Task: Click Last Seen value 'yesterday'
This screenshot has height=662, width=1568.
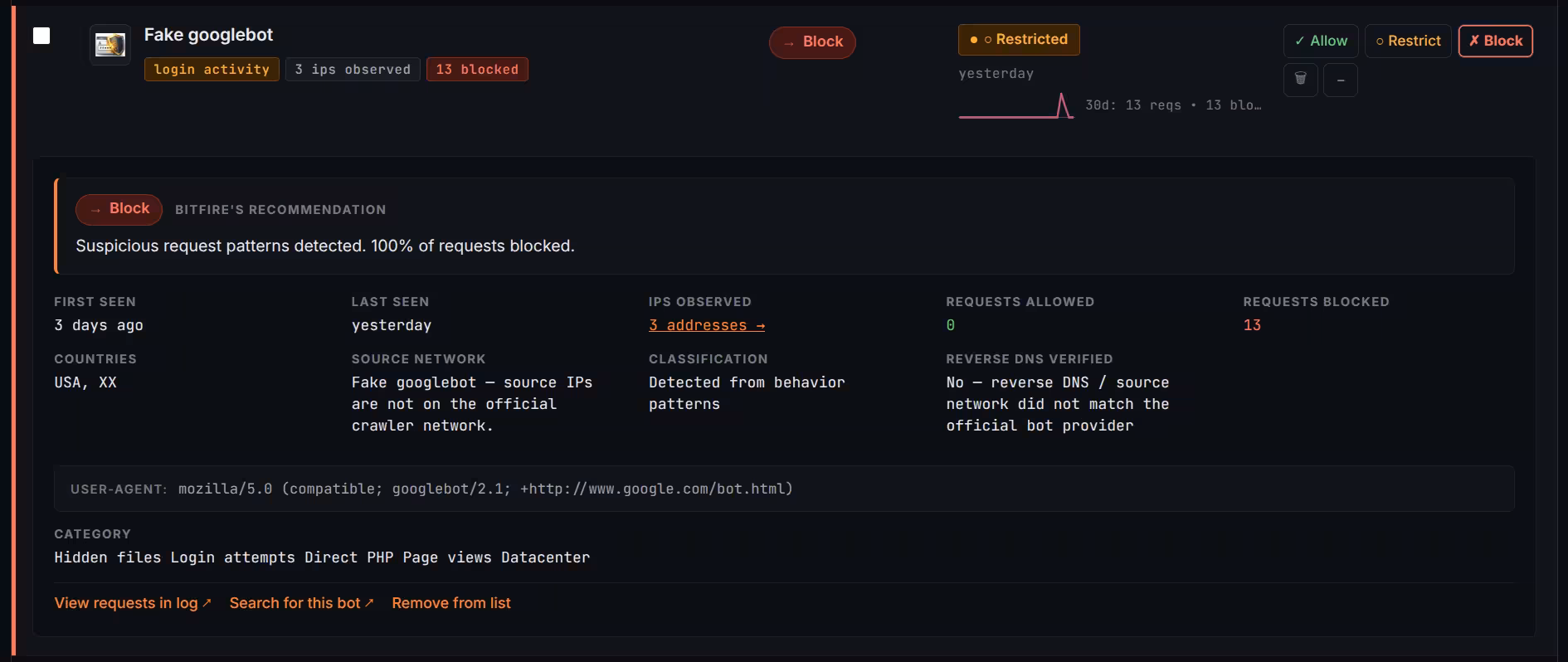Action: pyautogui.click(x=392, y=325)
